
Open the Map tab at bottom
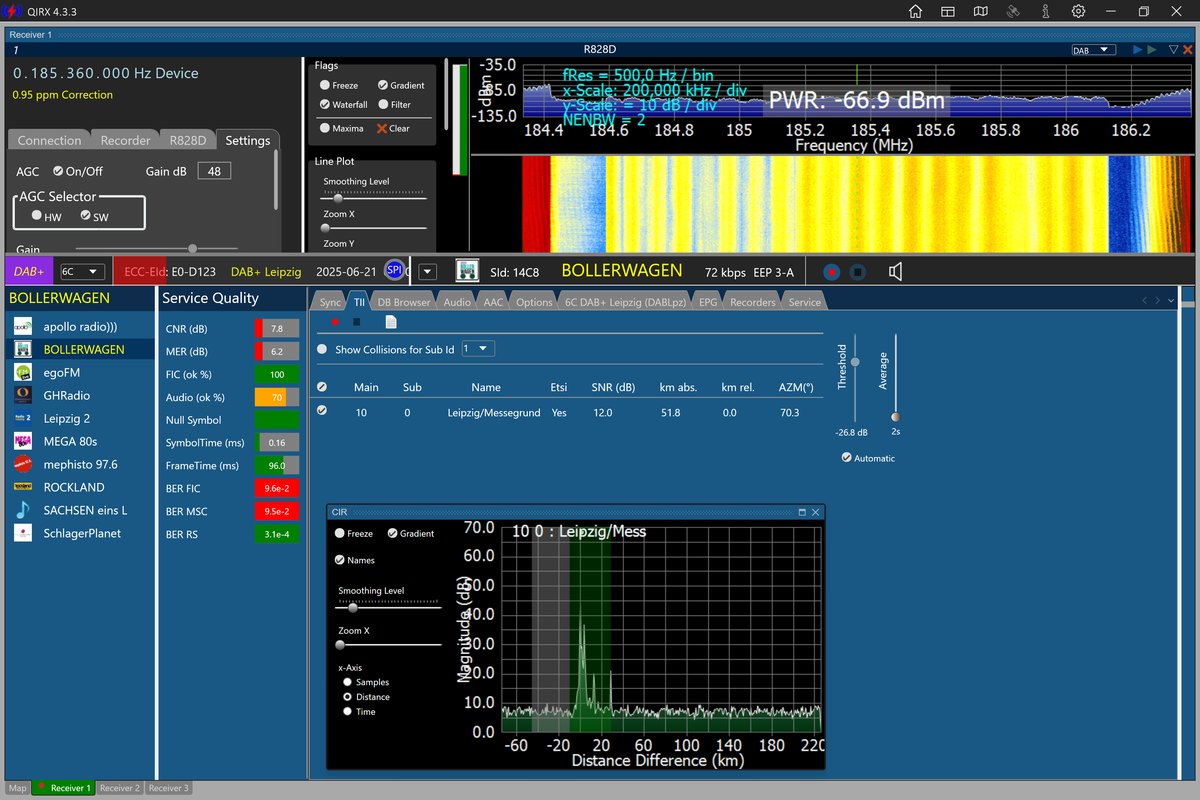pos(18,788)
